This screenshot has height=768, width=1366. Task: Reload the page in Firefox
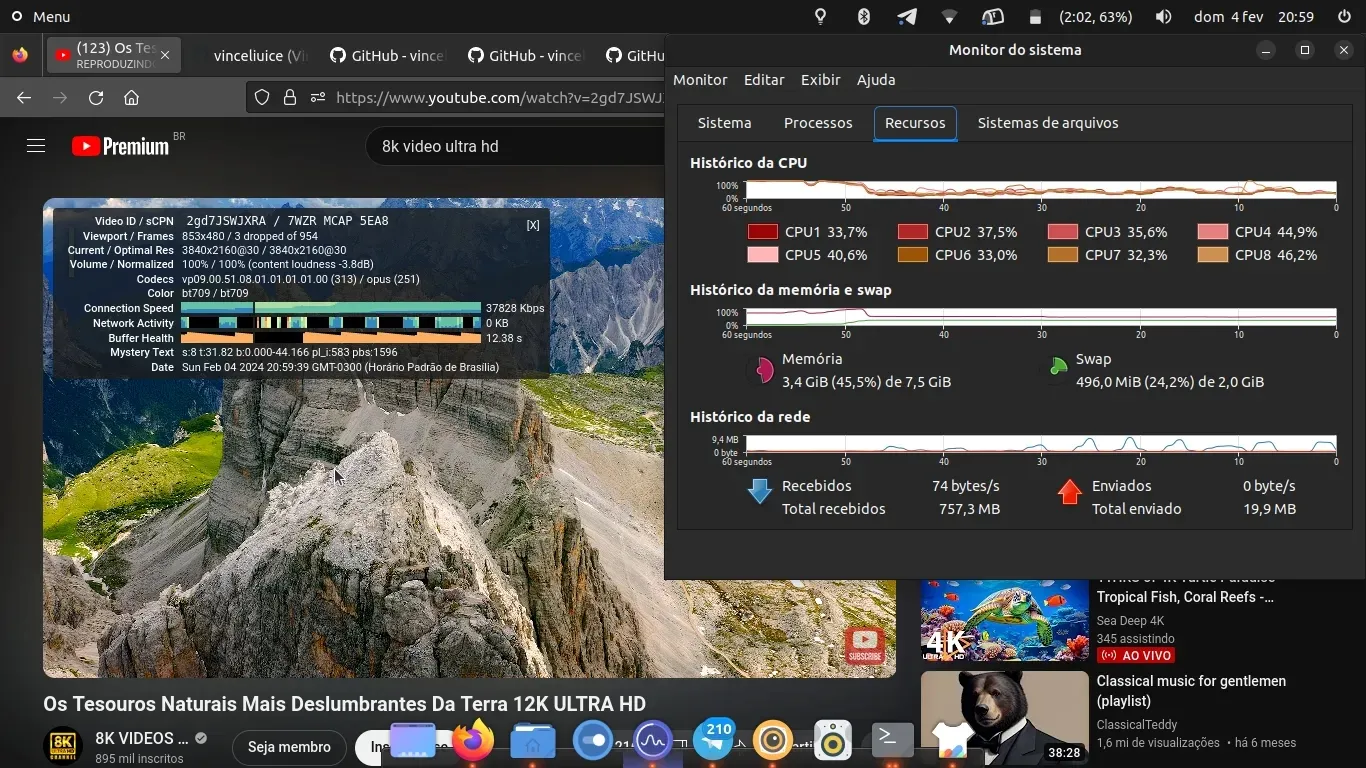coord(96,98)
